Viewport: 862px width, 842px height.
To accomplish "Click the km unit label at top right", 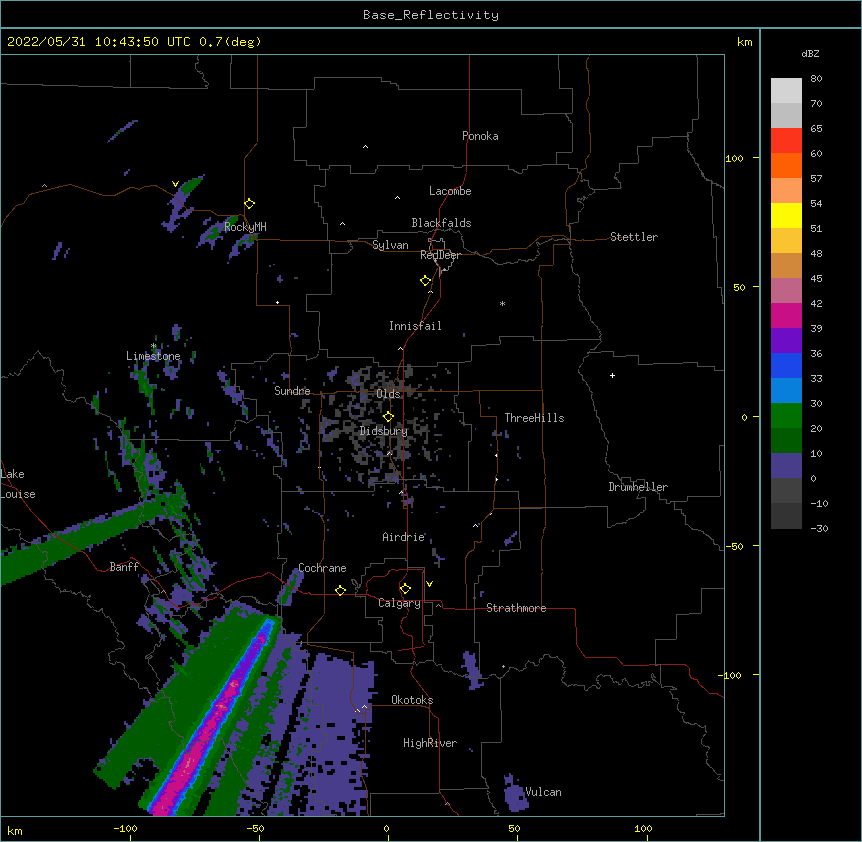I will 745,42.
